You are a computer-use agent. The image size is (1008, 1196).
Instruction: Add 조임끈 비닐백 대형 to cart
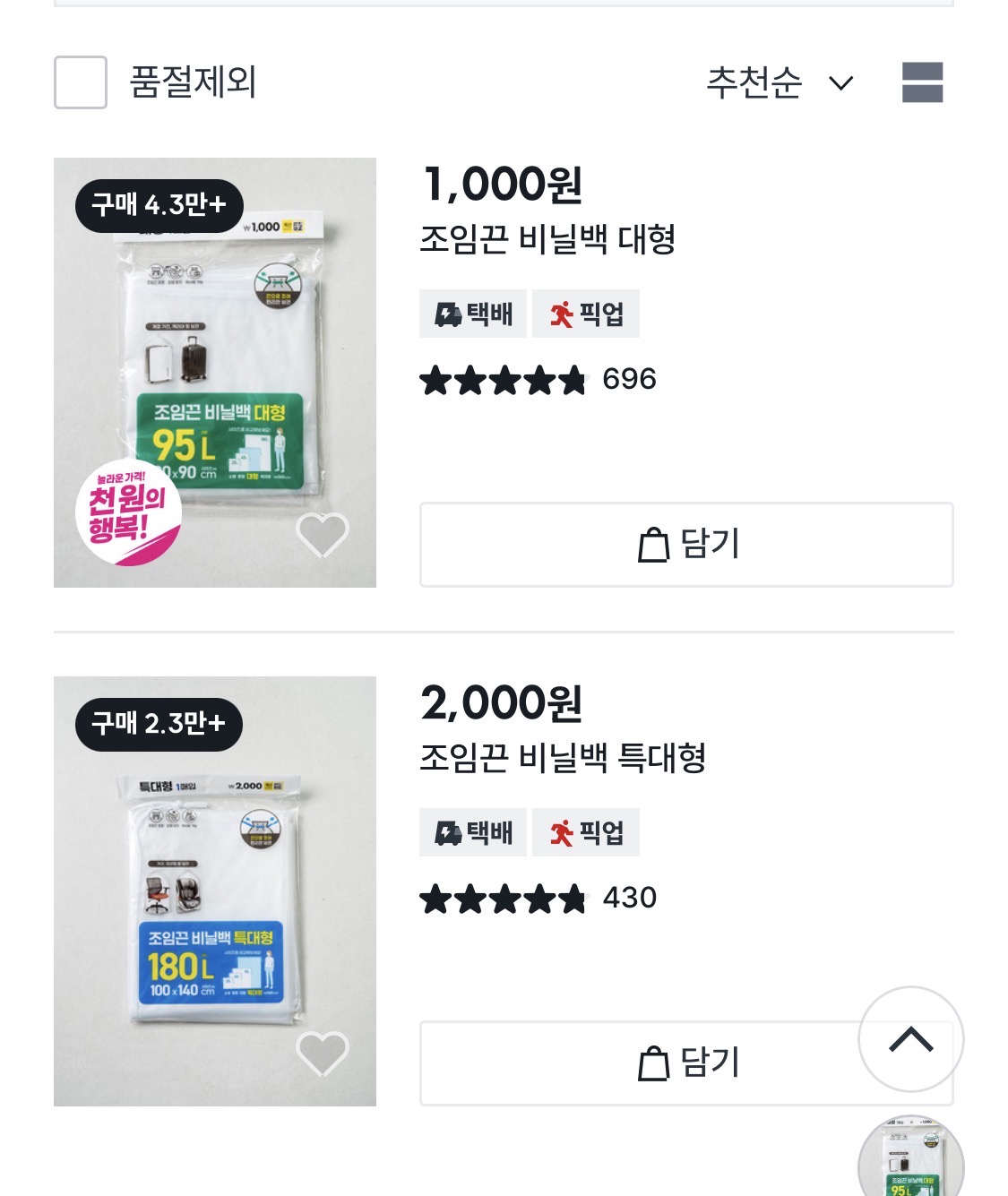pos(686,545)
